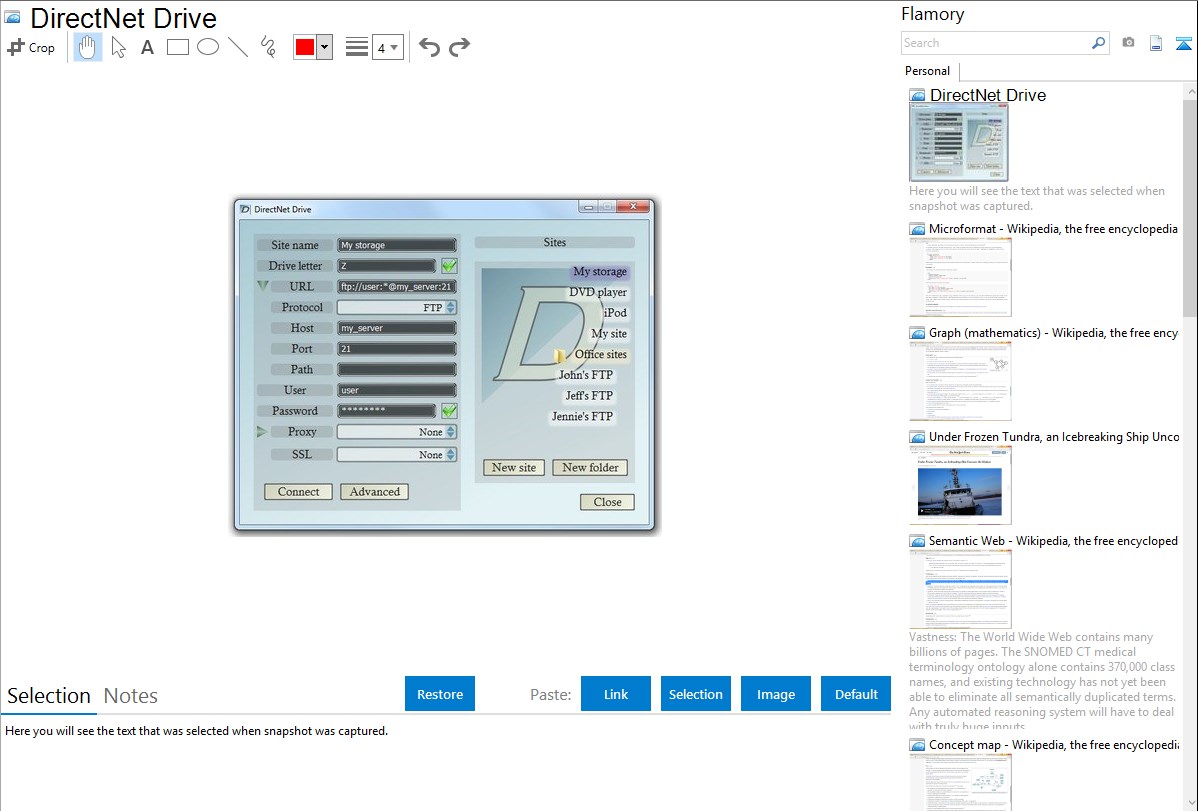Select My site in Sites list
Screen dimensions: 1198x811
(609, 333)
